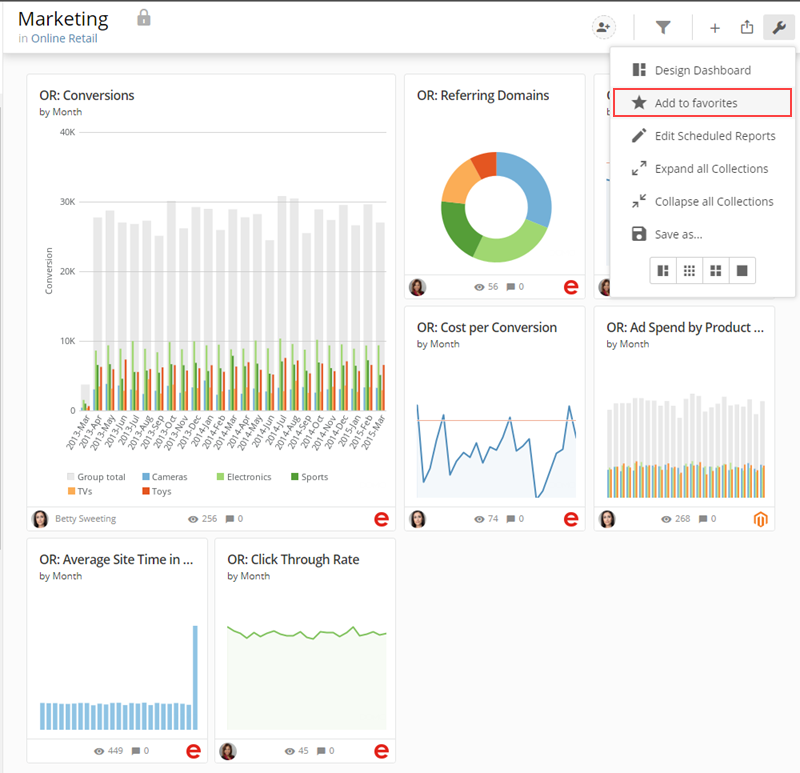
Task: Click Save as... option
Action: pos(702,234)
